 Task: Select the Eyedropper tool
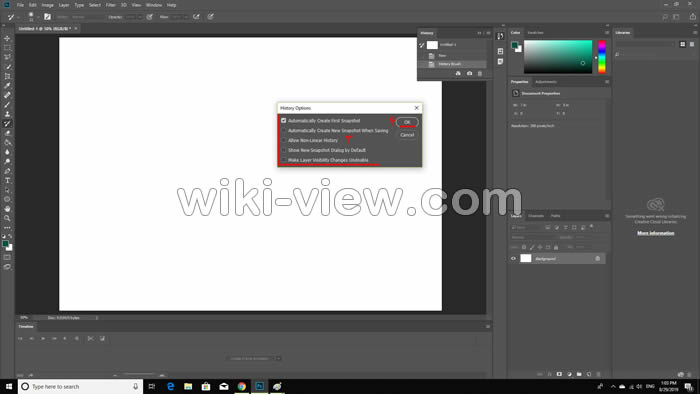pyautogui.click(x=7, y=86)
